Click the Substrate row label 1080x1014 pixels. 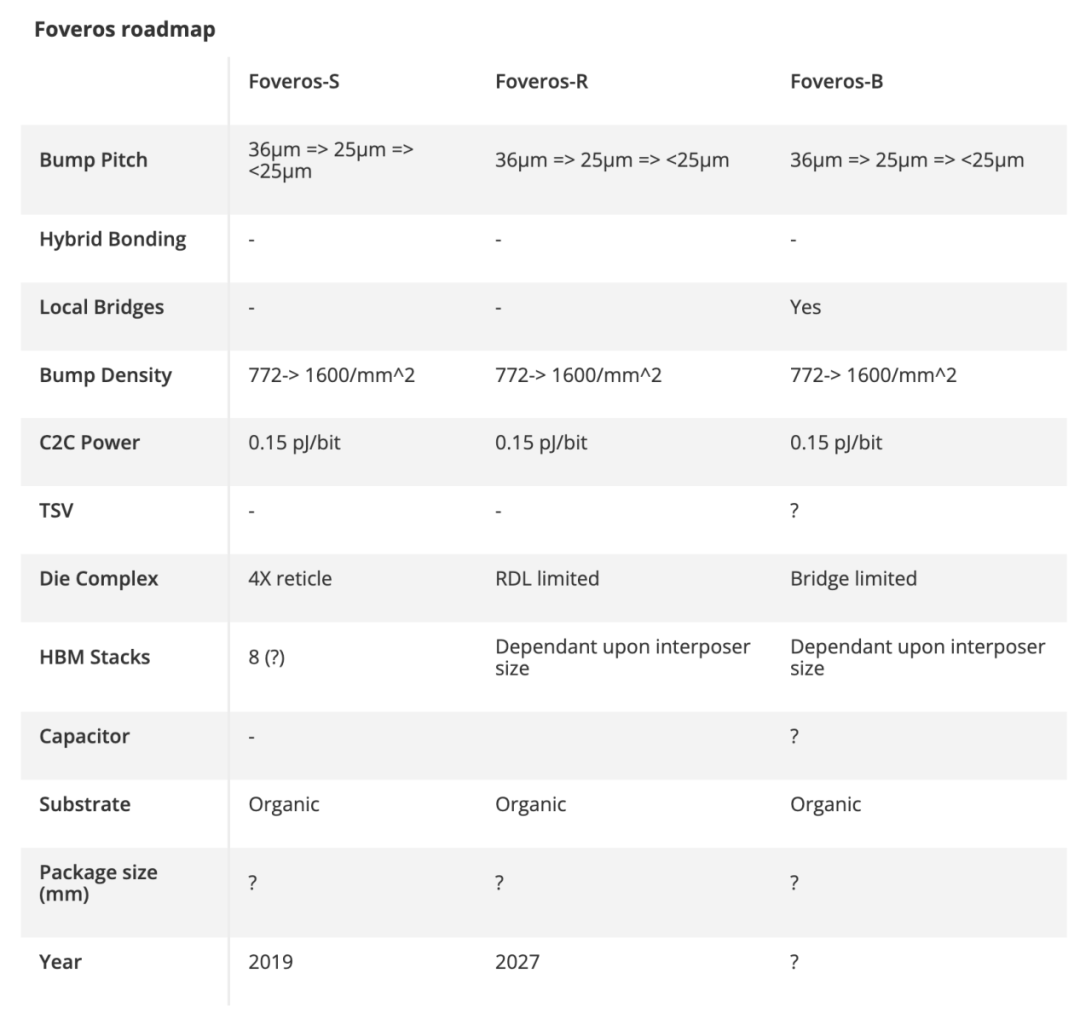85,804
